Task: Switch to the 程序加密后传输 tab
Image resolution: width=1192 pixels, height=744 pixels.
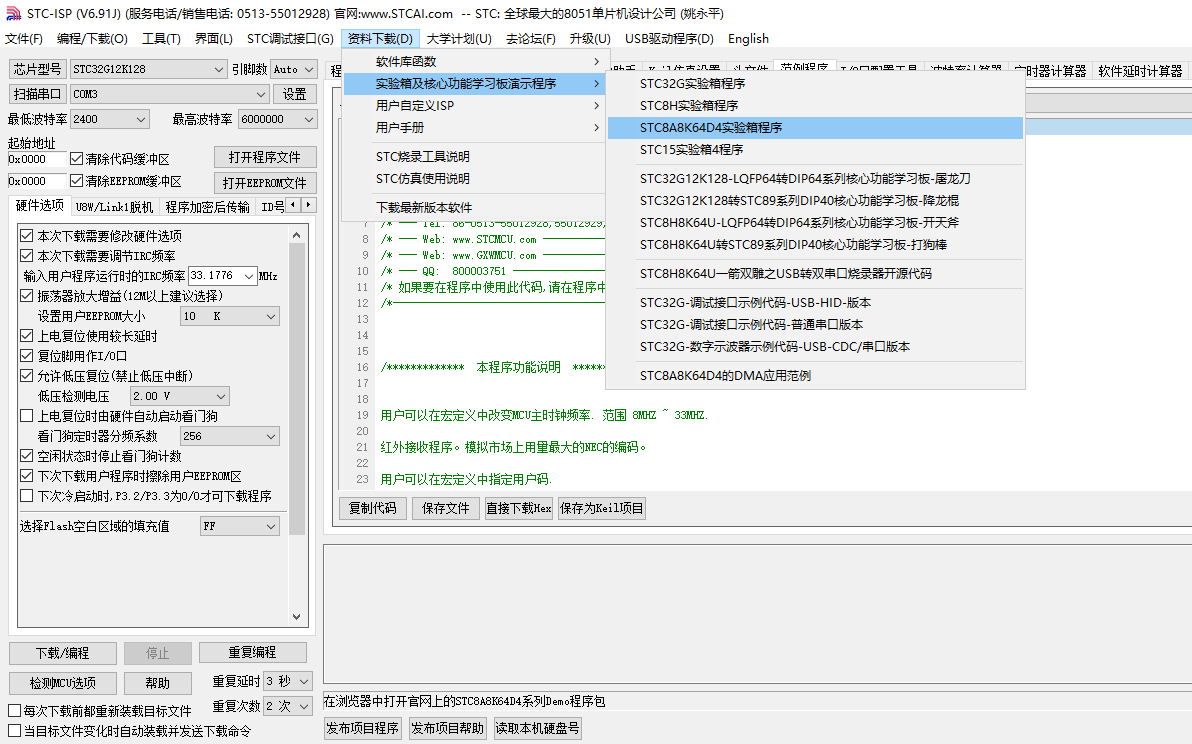Action: pyautogui.click(x=207, y=207)
